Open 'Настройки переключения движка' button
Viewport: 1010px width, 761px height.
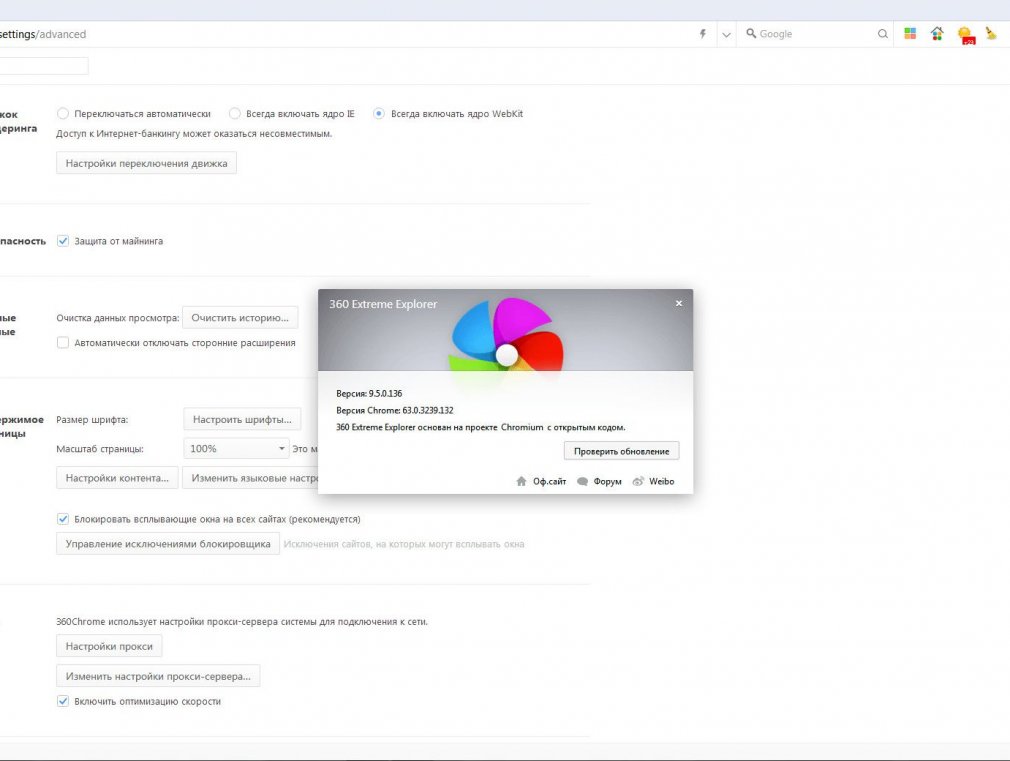pos(146,163)
